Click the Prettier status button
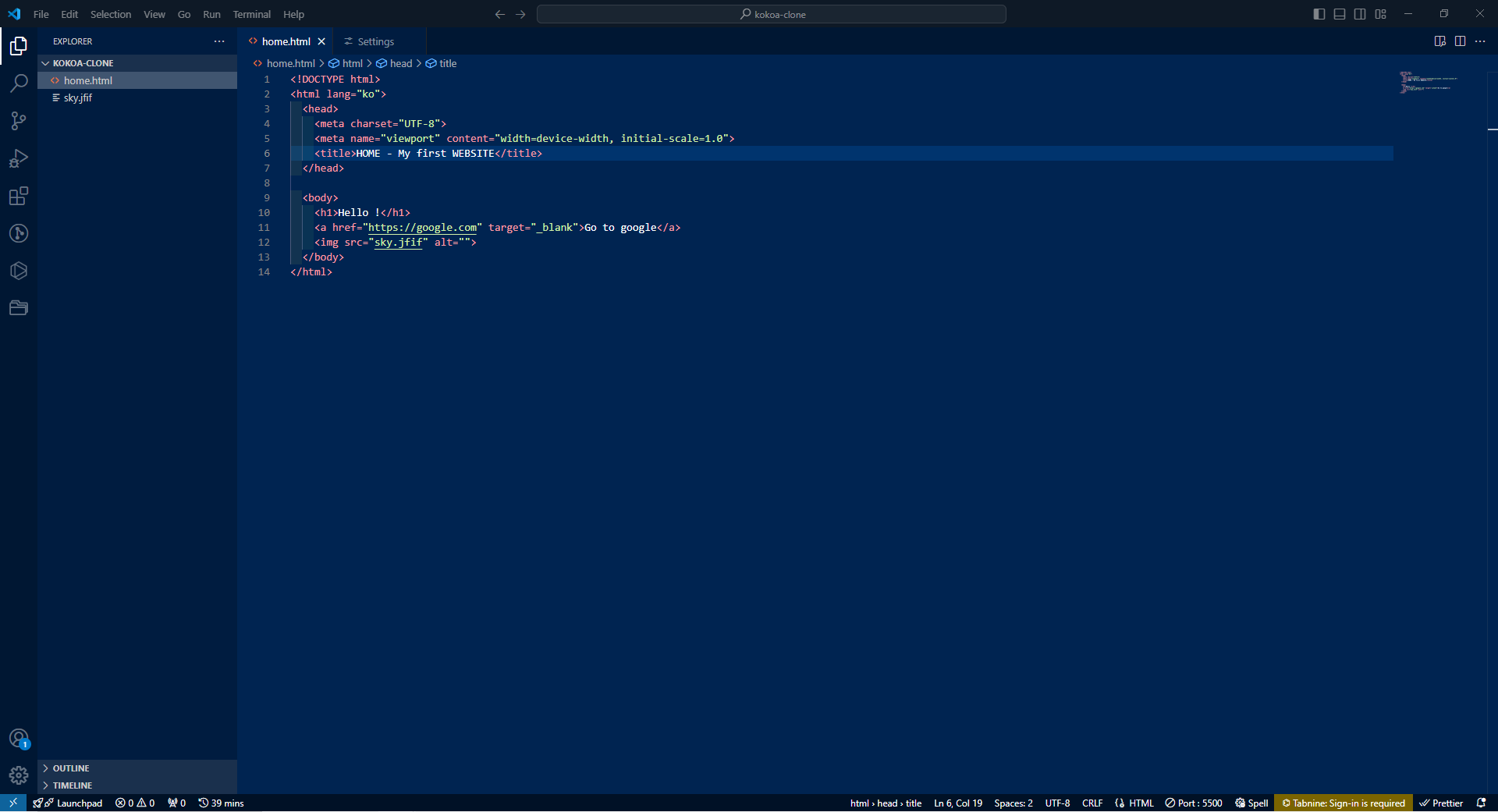Image resolution: width=1498 pixels, height=812 pixels. pyautogui.click(x=1441, y=803)
